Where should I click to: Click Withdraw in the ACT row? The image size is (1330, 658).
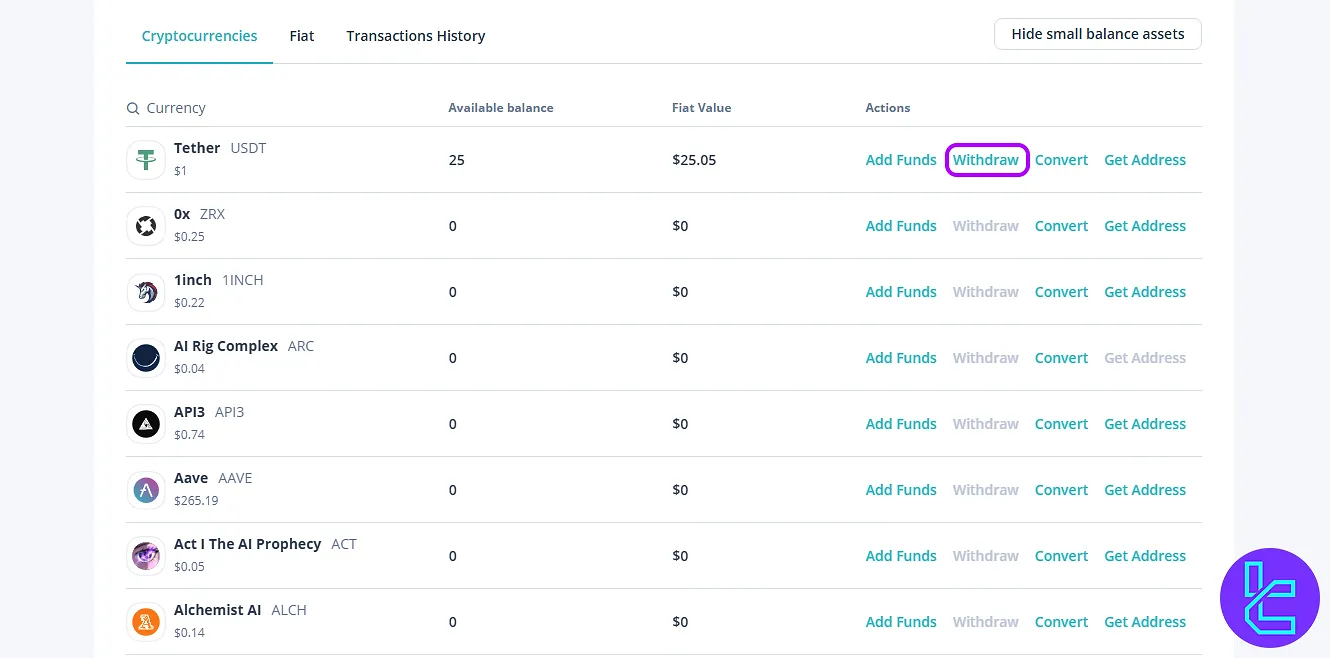click(986, 556)
